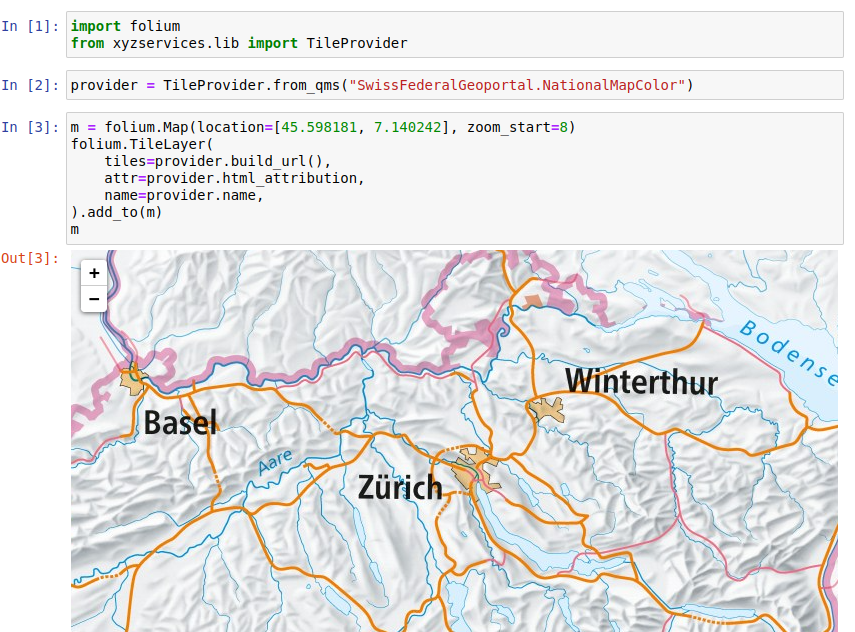
Task: Select the In [3]: cell prompt
Action: (x=30, y=127)
